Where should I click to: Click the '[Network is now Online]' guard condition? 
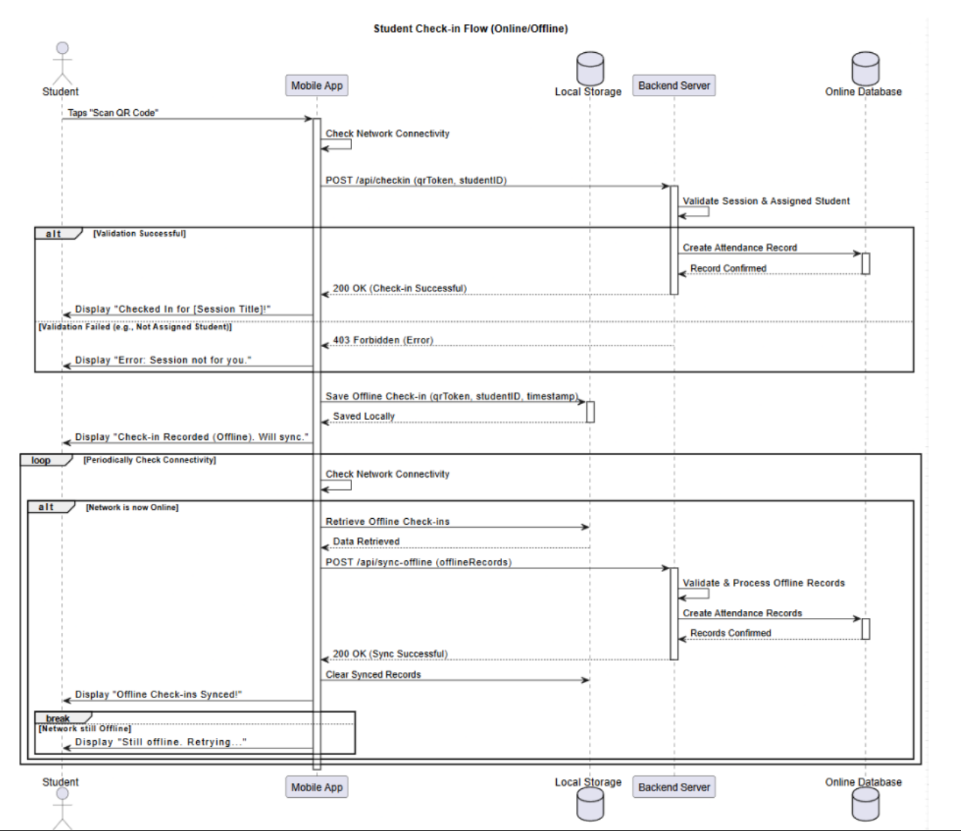[132, 507]
